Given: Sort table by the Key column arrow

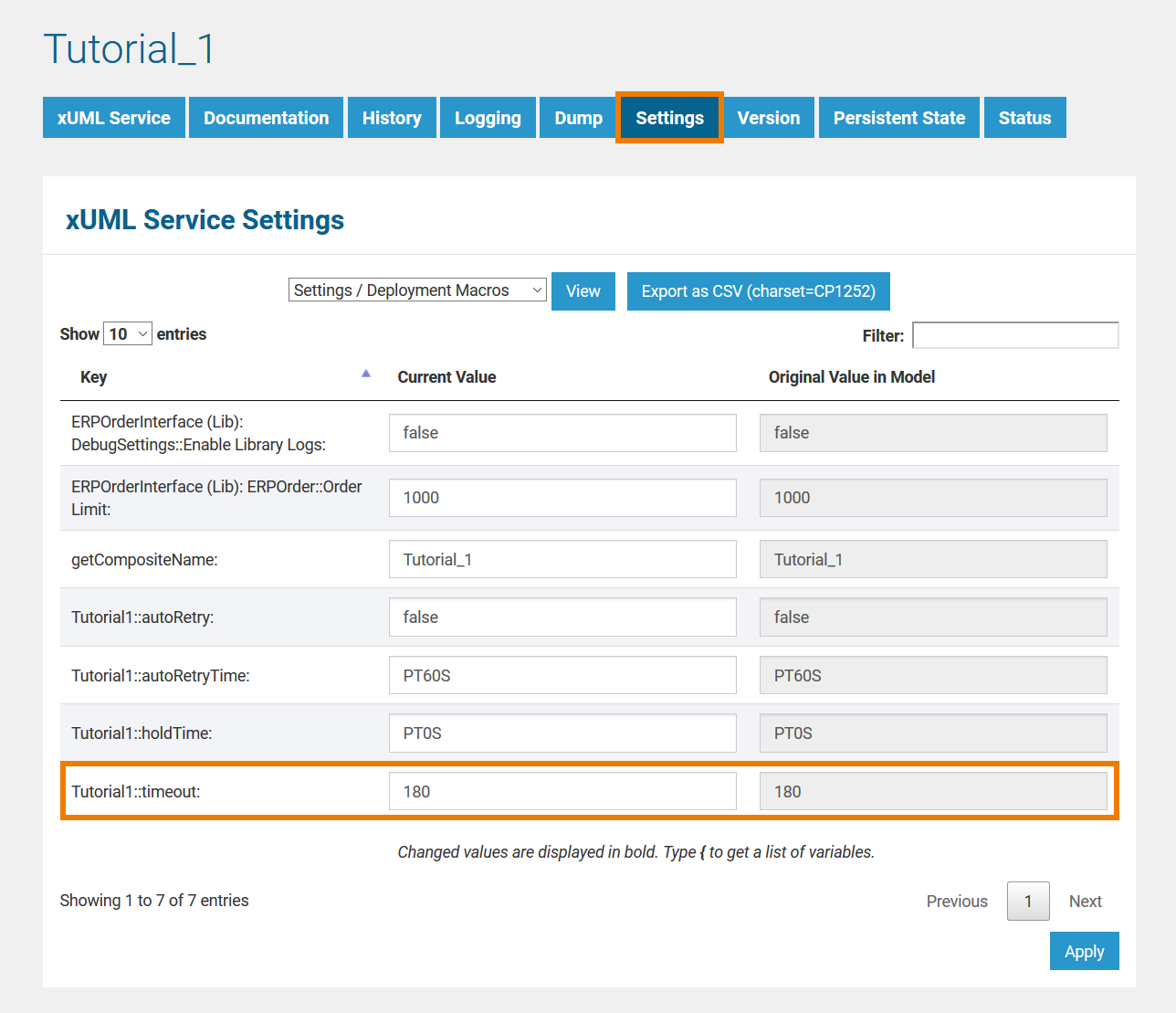Looking at the screenshot, I should (365, 375).
